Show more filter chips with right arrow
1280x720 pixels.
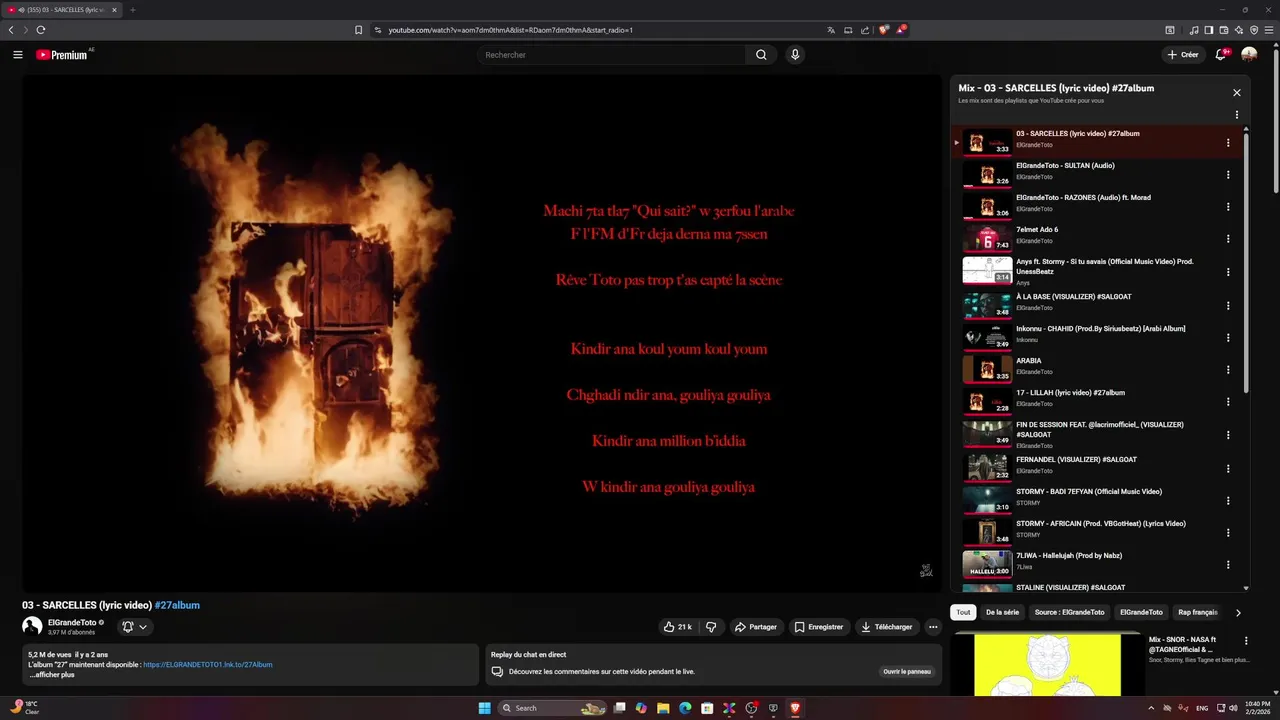(1238, 613)
